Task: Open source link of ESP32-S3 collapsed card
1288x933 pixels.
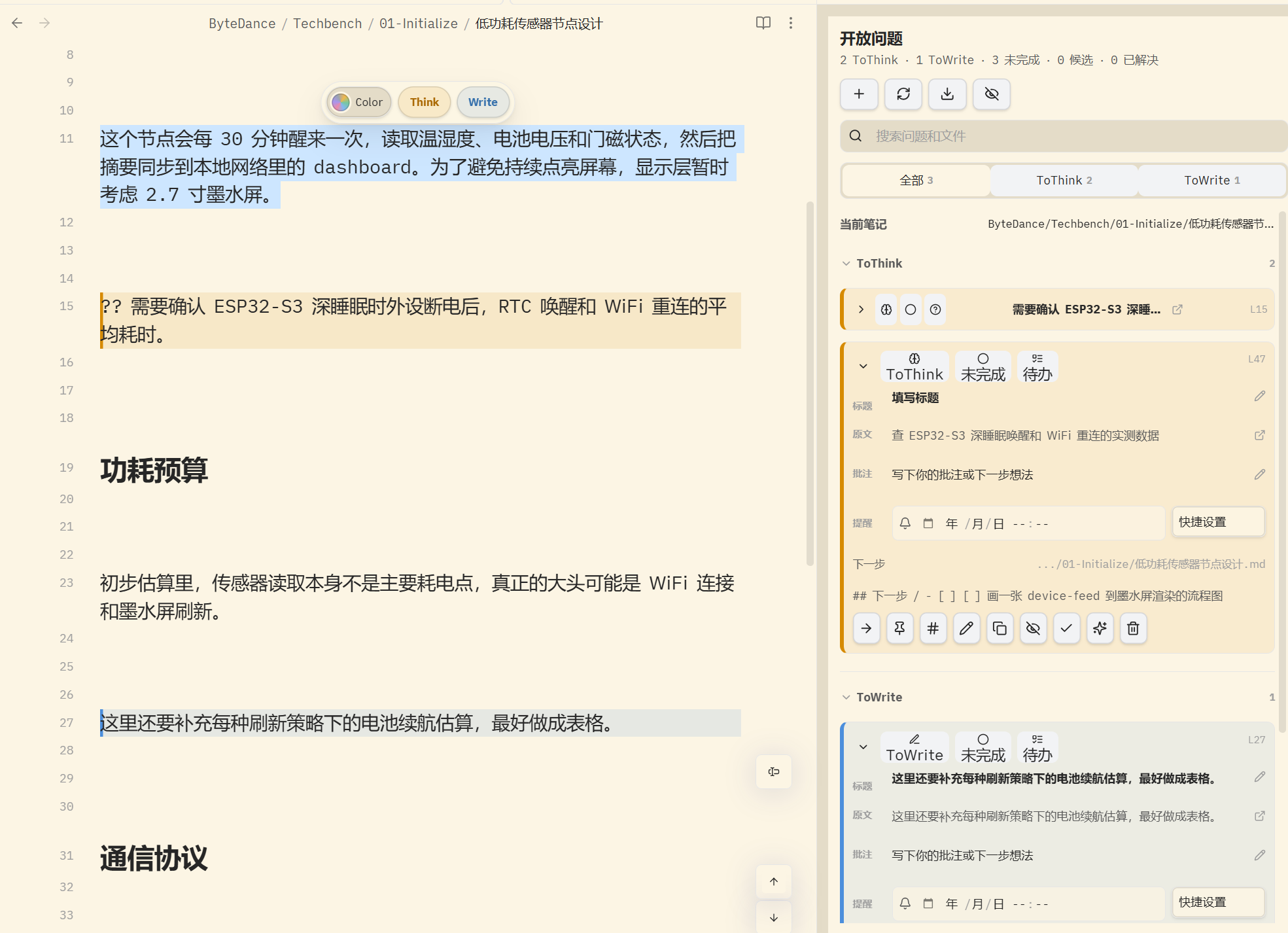Action: [x=1177, y=309]
